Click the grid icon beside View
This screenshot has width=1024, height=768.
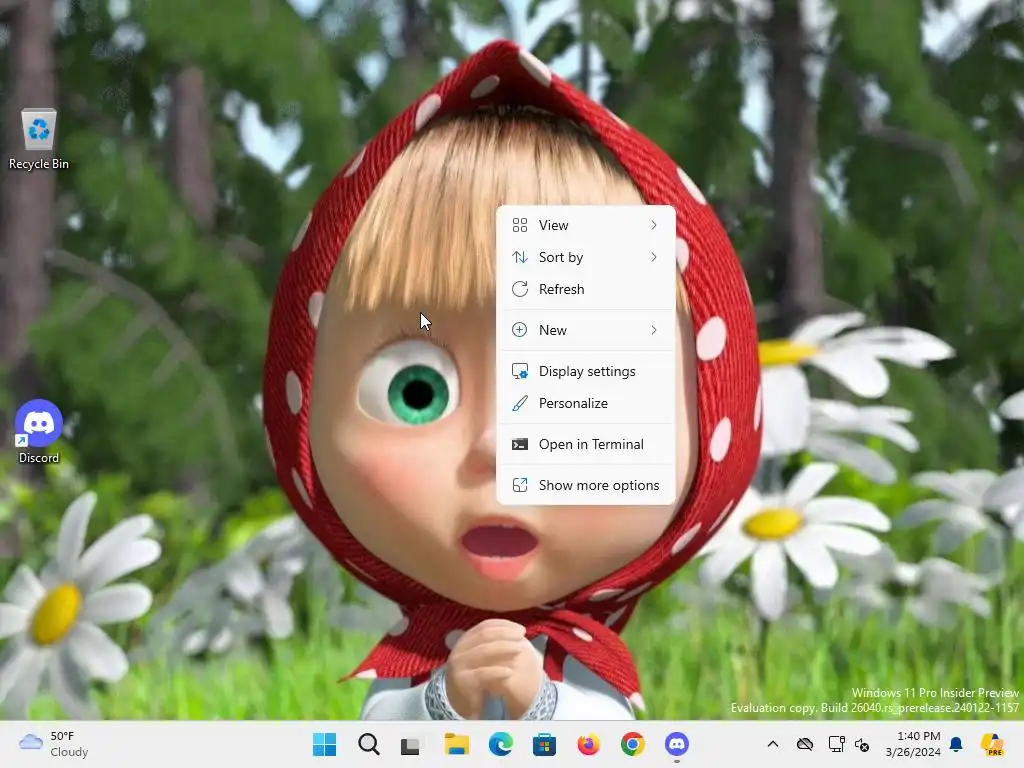click(x=520, y=225)
